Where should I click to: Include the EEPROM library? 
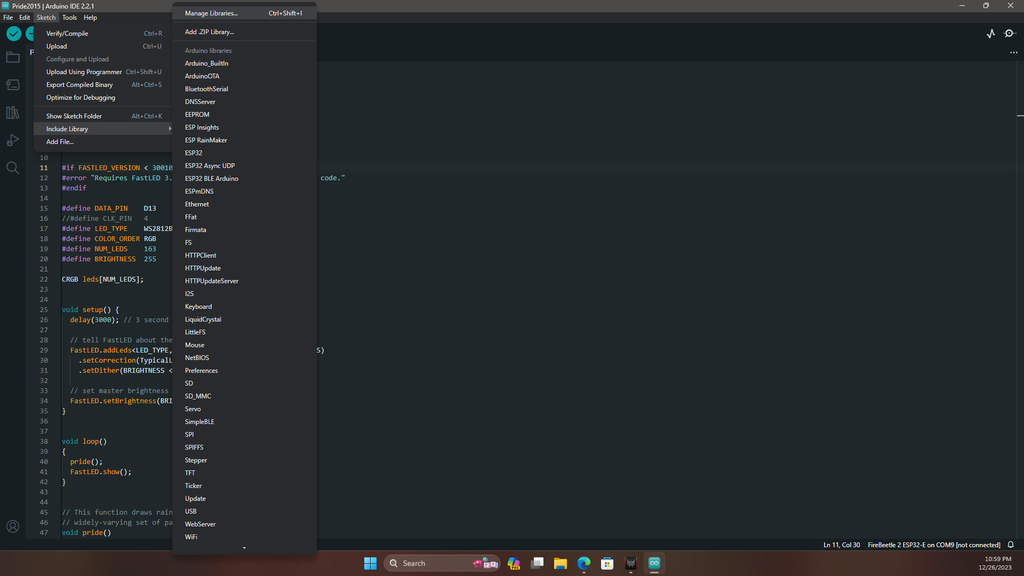(244, 114)
